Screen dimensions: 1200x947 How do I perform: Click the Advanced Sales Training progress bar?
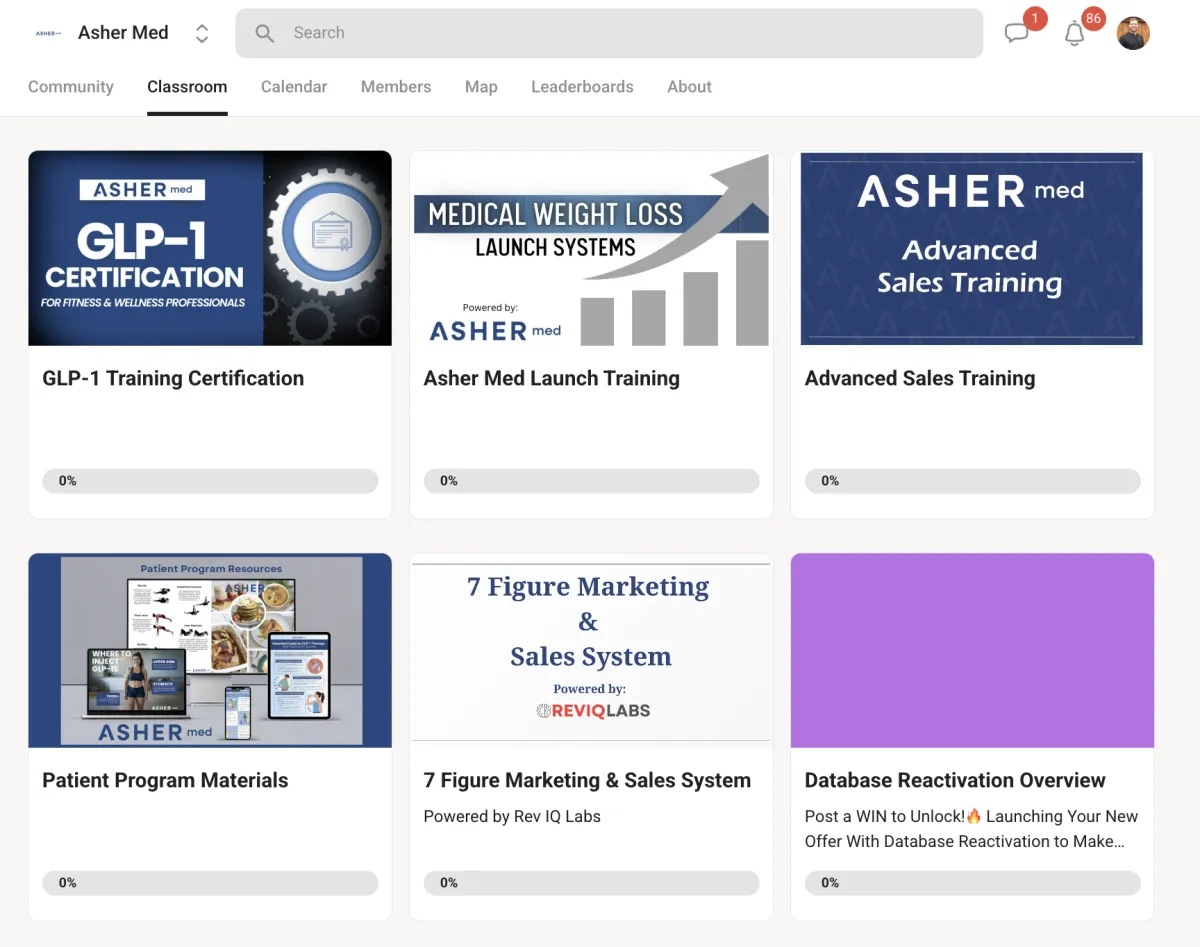pos(972,481)
